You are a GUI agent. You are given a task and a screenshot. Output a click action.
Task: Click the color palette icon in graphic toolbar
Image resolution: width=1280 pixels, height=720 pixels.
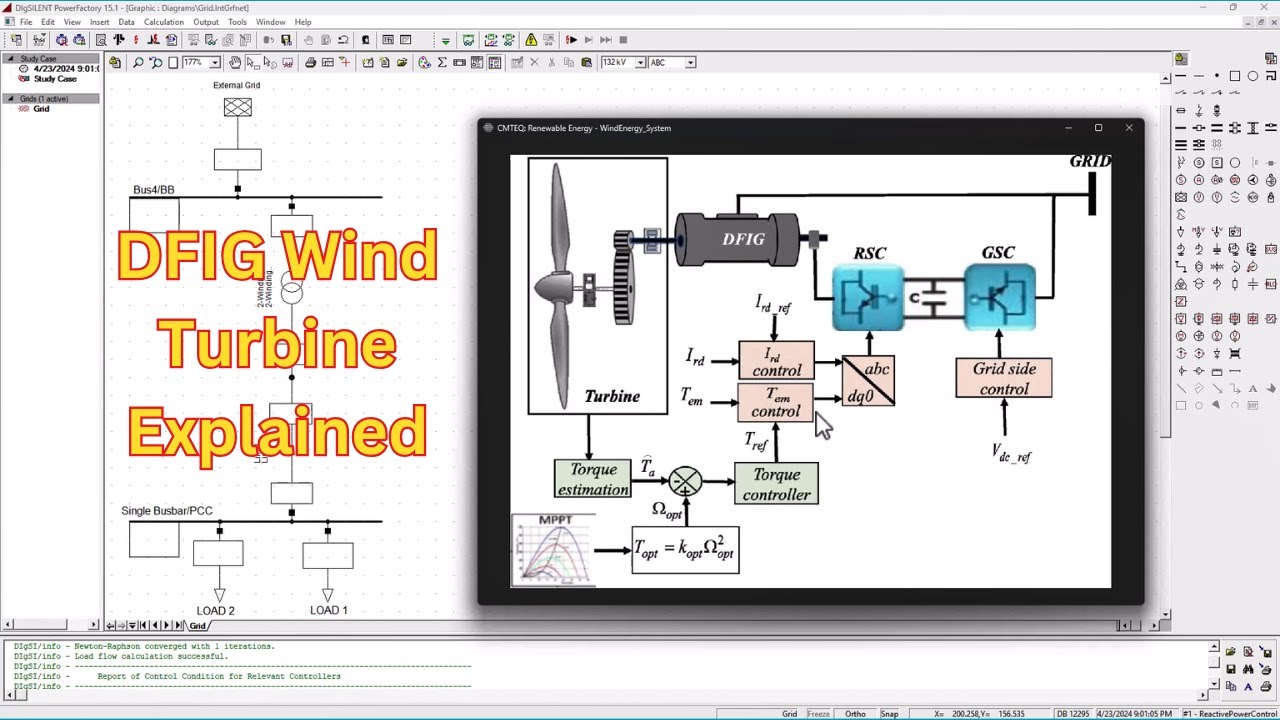tap(424, 62)
